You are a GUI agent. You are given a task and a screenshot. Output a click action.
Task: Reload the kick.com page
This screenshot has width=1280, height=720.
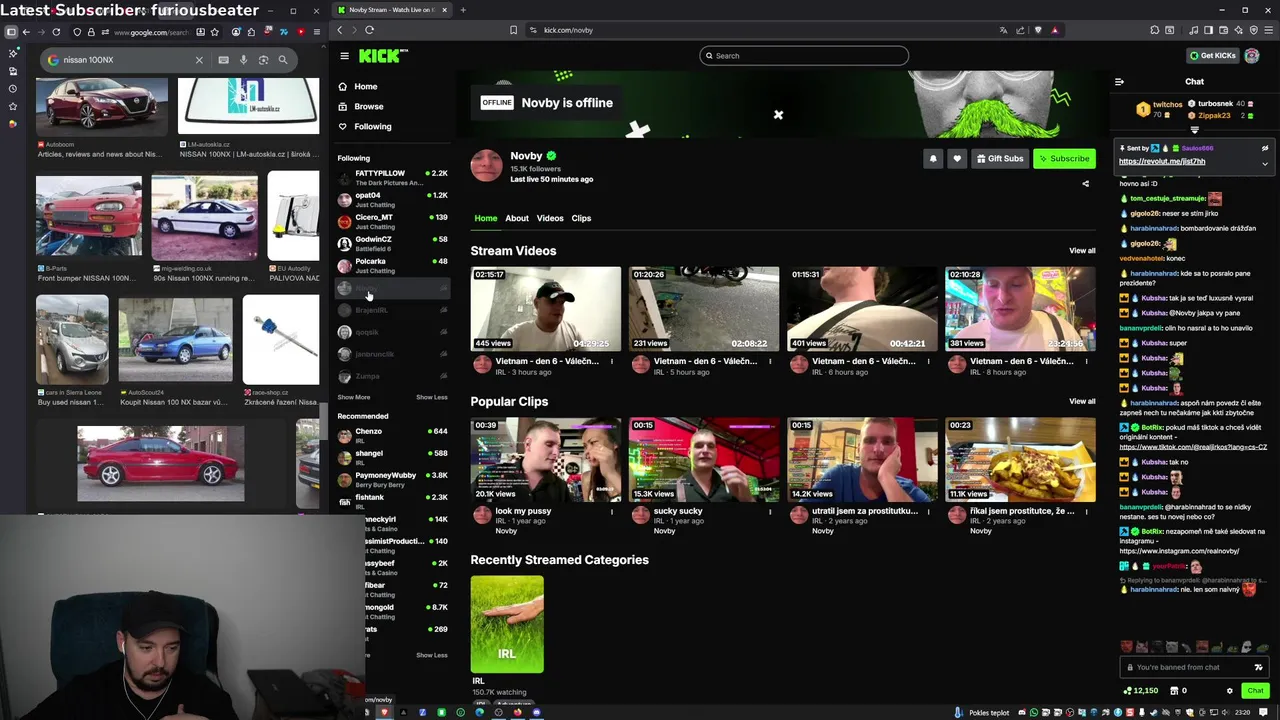[x=369, y=30]
